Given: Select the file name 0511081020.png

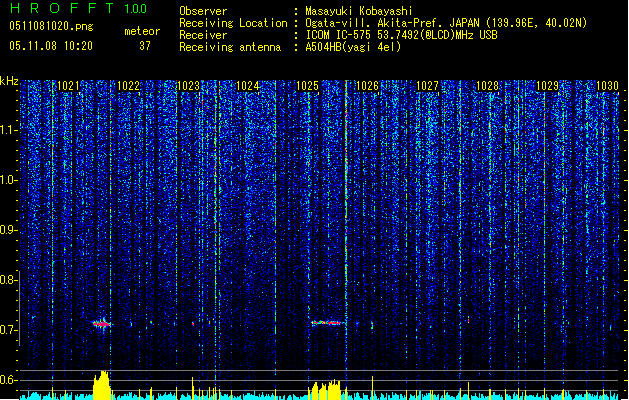Looking at the screenshot, I should [x=51, y=26].
